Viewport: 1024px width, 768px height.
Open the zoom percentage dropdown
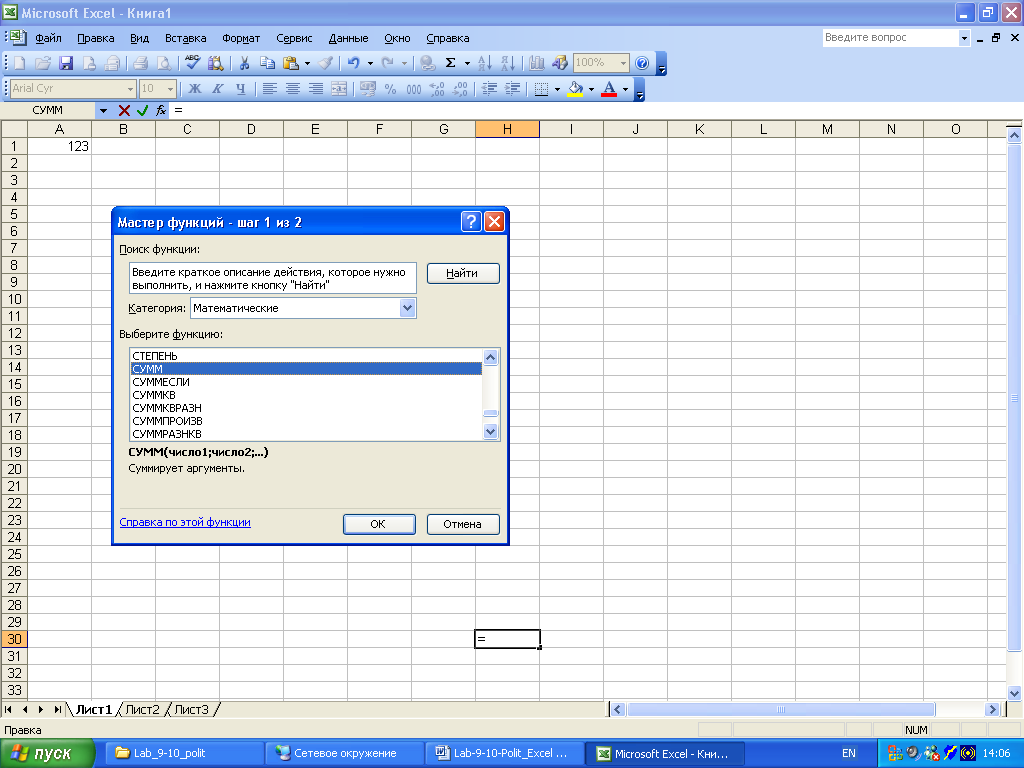[x=623, y=63]
